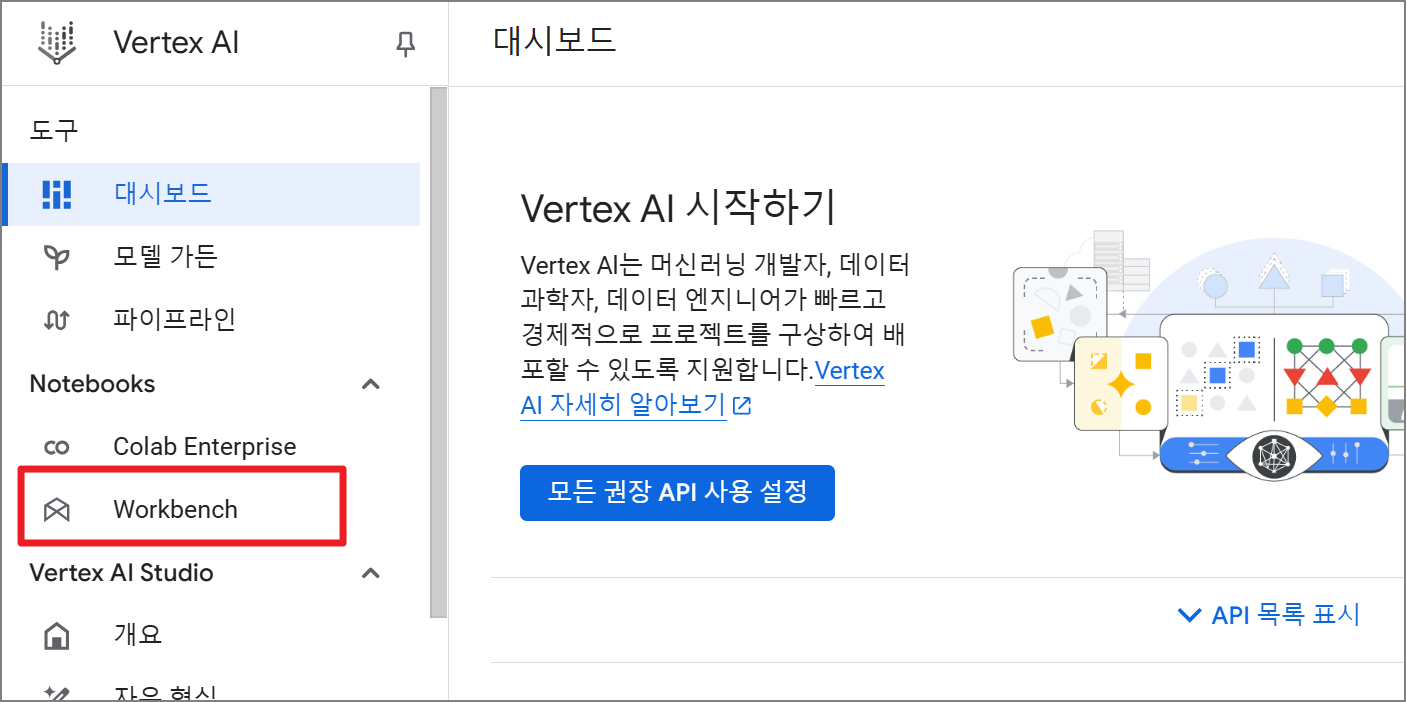Collapse the Notebooks section chevron
The image size is (1406, 702).
pyautogui.click(x=371, y=384)
